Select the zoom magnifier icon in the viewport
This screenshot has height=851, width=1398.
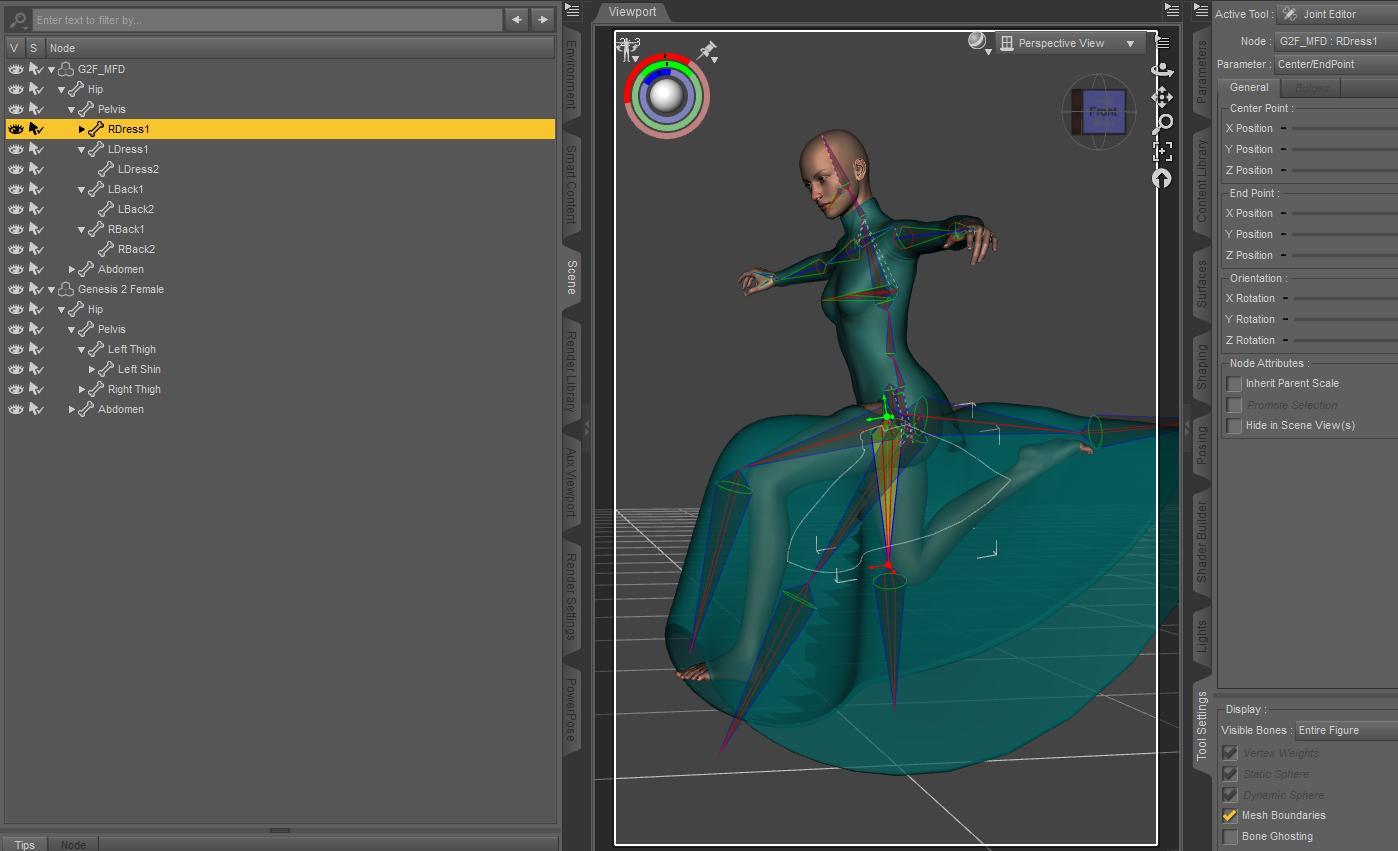[x=1162, y=124]
